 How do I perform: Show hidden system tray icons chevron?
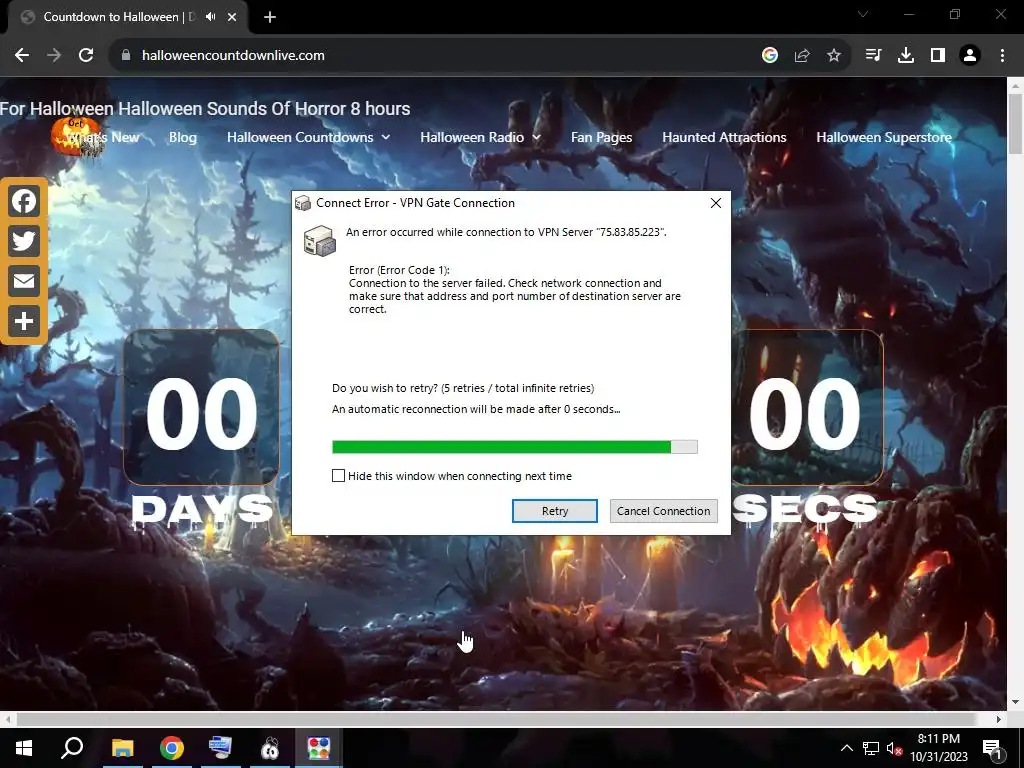846,748
